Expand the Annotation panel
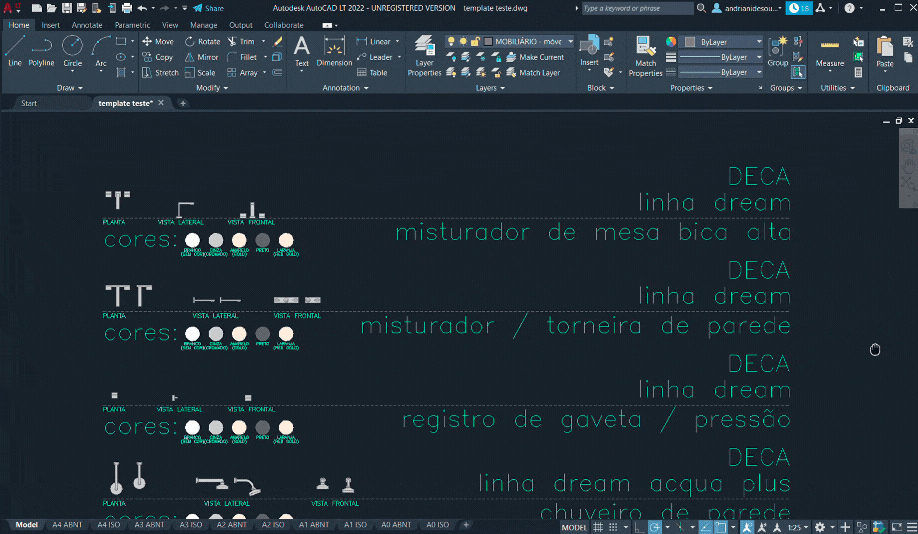This screenshot has height=534, width=918. pyautogui.click(x=345, y=88)
